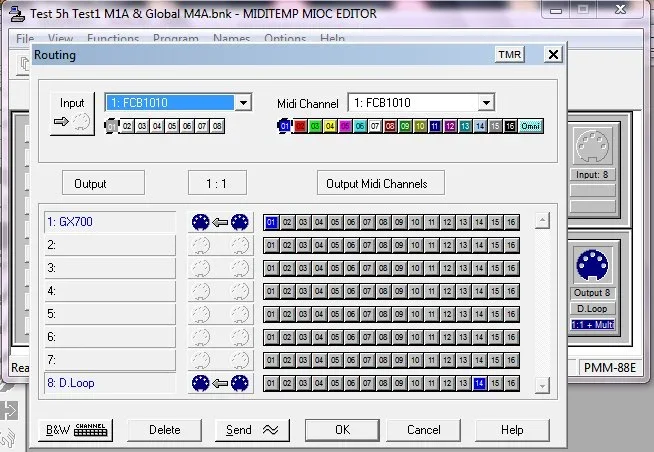This screenshot has height=452, width=654.
Task: Open the Options menu
Action: (285, 39)
